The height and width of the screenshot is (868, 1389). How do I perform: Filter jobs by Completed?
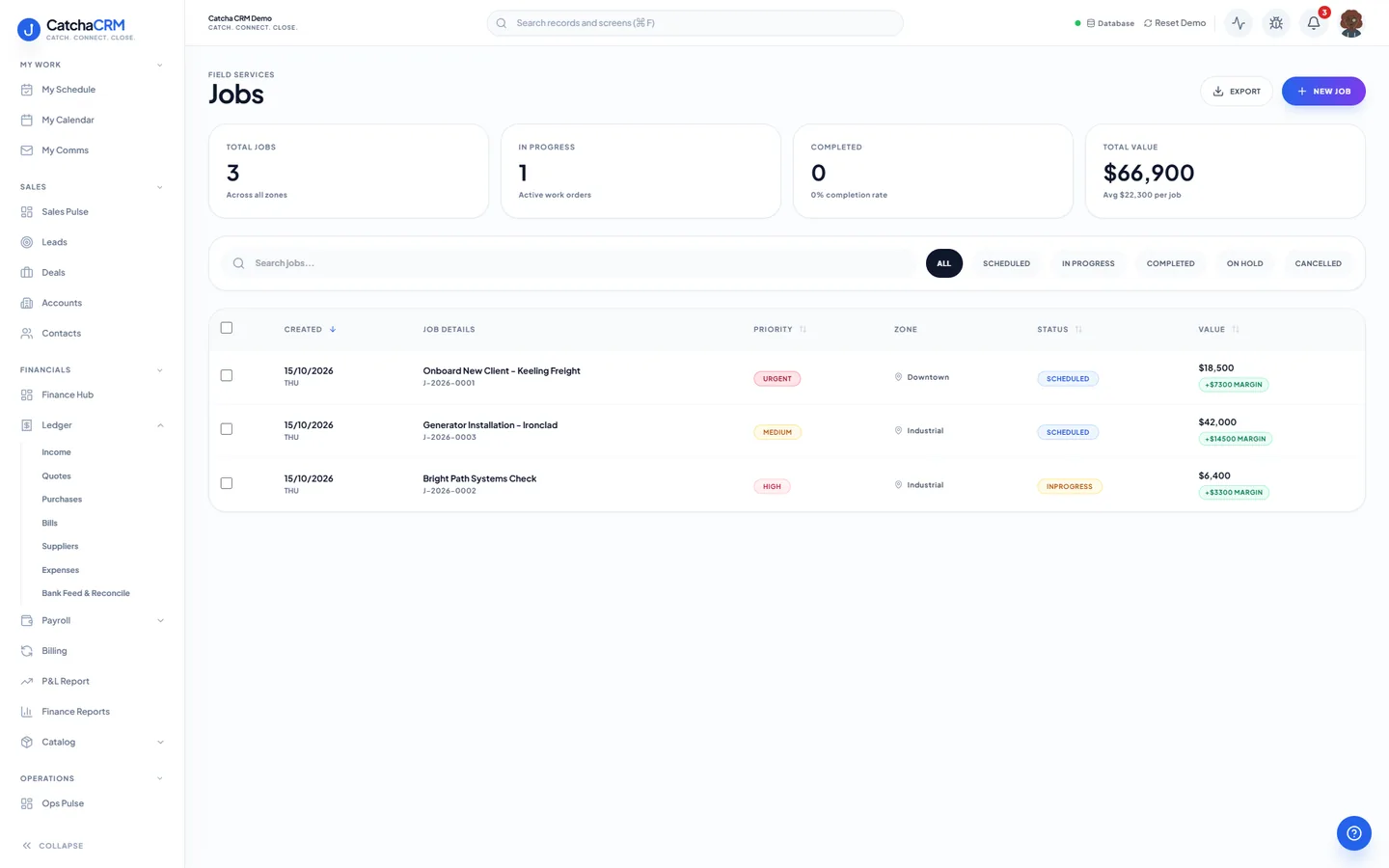1170,263
